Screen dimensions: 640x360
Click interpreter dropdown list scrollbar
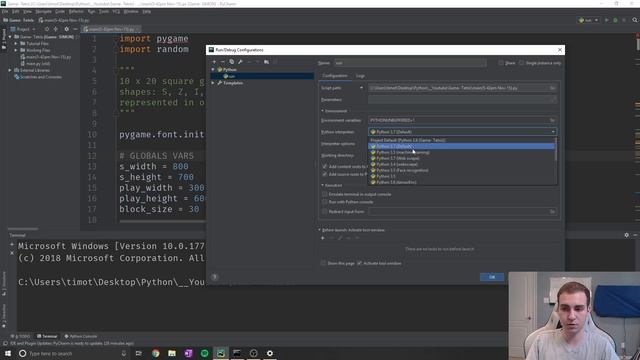click(556, 149)
